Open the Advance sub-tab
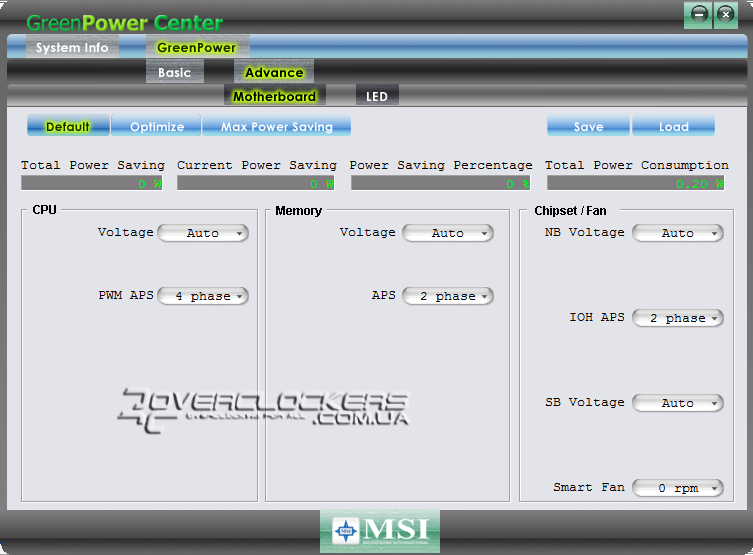Image resolution: width=753 pixels, height=555 pixels. coord(274,72)
